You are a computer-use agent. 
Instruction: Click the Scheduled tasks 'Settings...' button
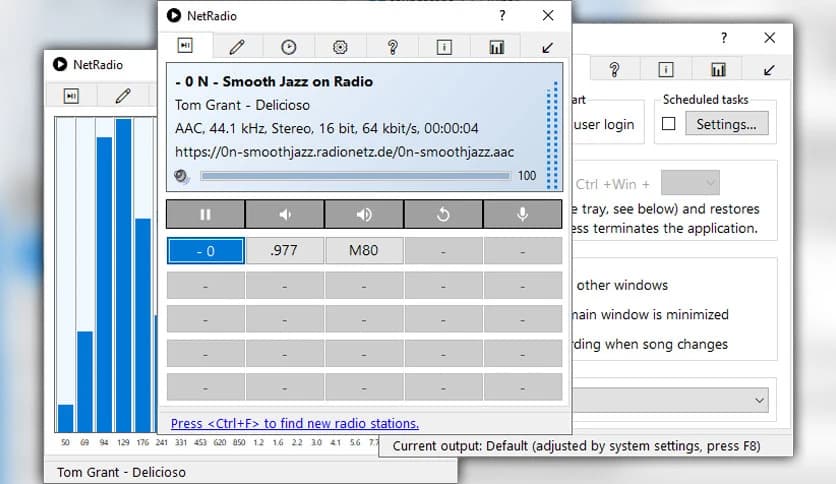coord(727,124)
